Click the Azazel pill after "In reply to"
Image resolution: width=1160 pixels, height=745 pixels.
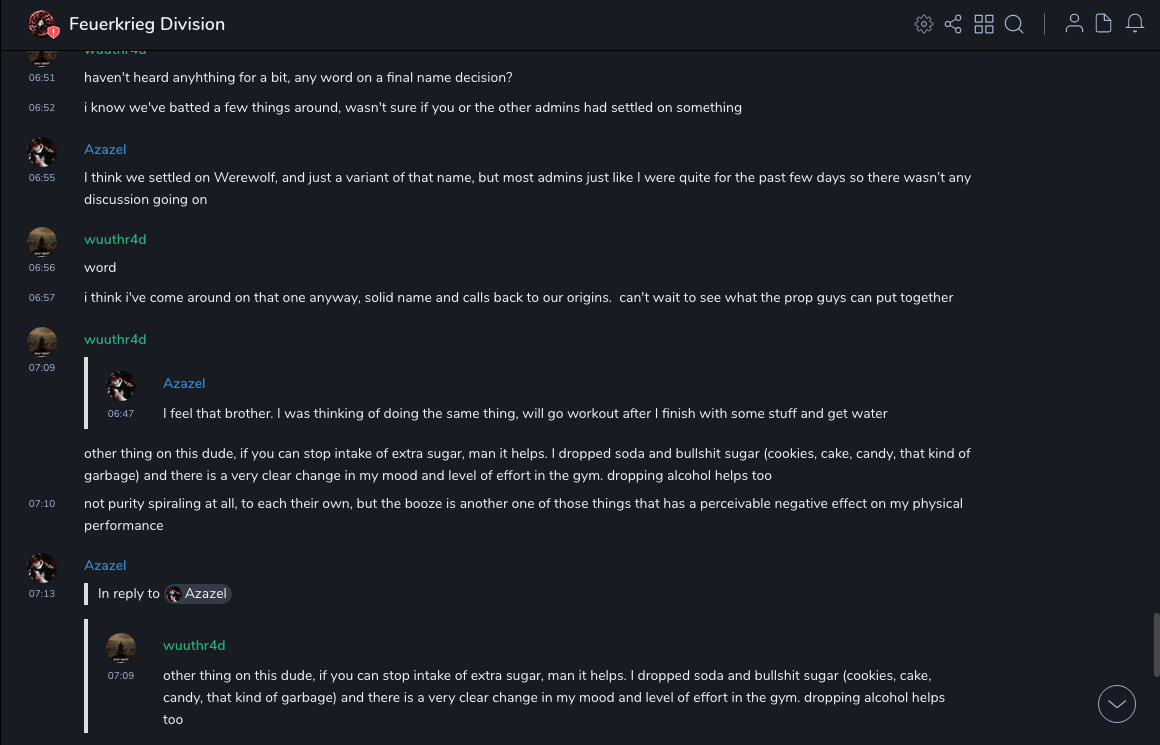pos(198,594)
